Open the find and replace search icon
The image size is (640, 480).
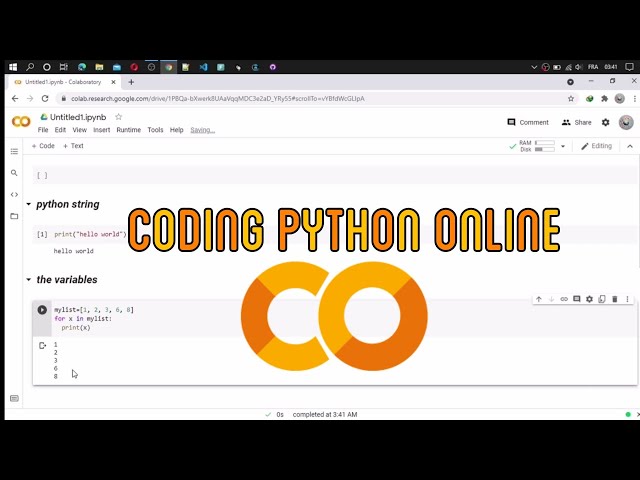click(14, 173)
